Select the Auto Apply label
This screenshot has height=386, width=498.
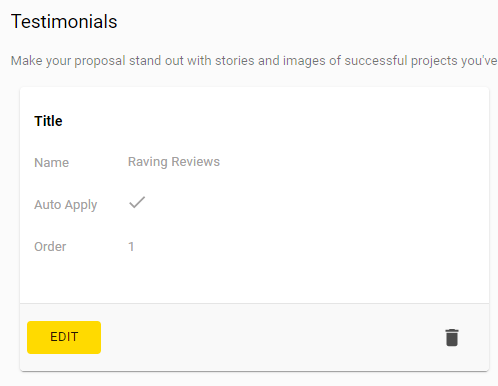[66, 205]
